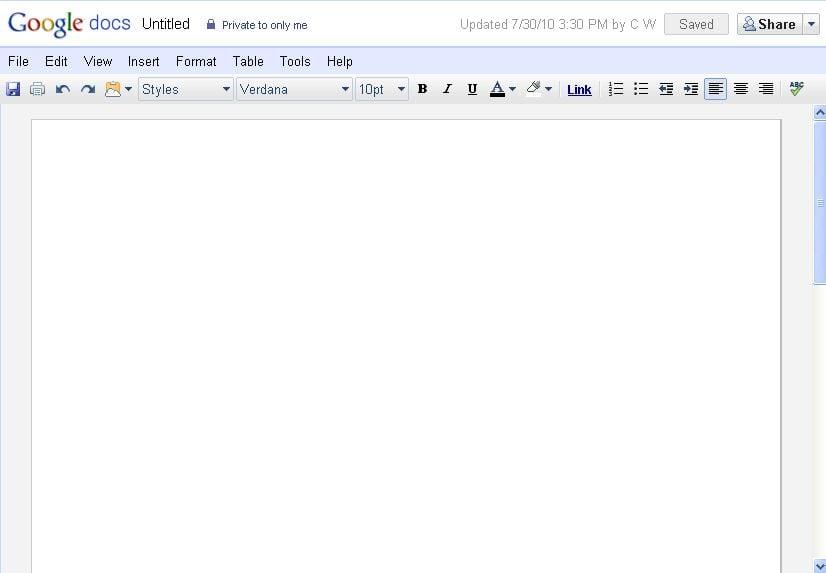Decrease paragraph indent
The image size is (826, 573).
pos(666,89)
